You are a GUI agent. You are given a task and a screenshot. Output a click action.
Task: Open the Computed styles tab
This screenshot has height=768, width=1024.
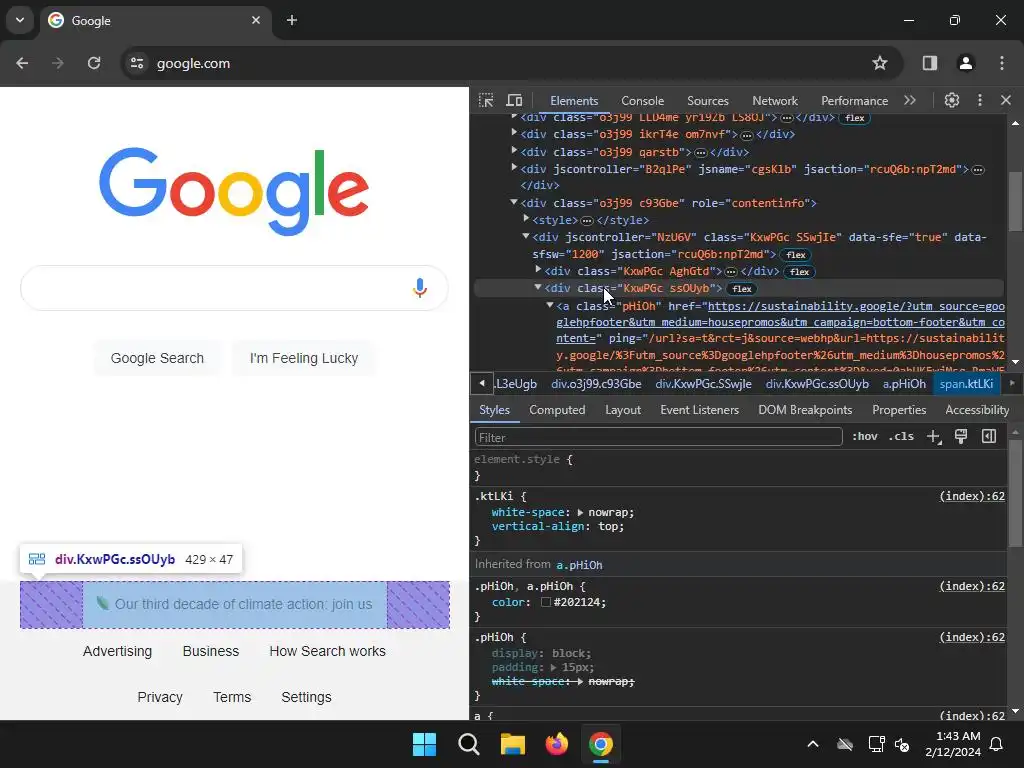pyautogui.click(x=557, y=409)
